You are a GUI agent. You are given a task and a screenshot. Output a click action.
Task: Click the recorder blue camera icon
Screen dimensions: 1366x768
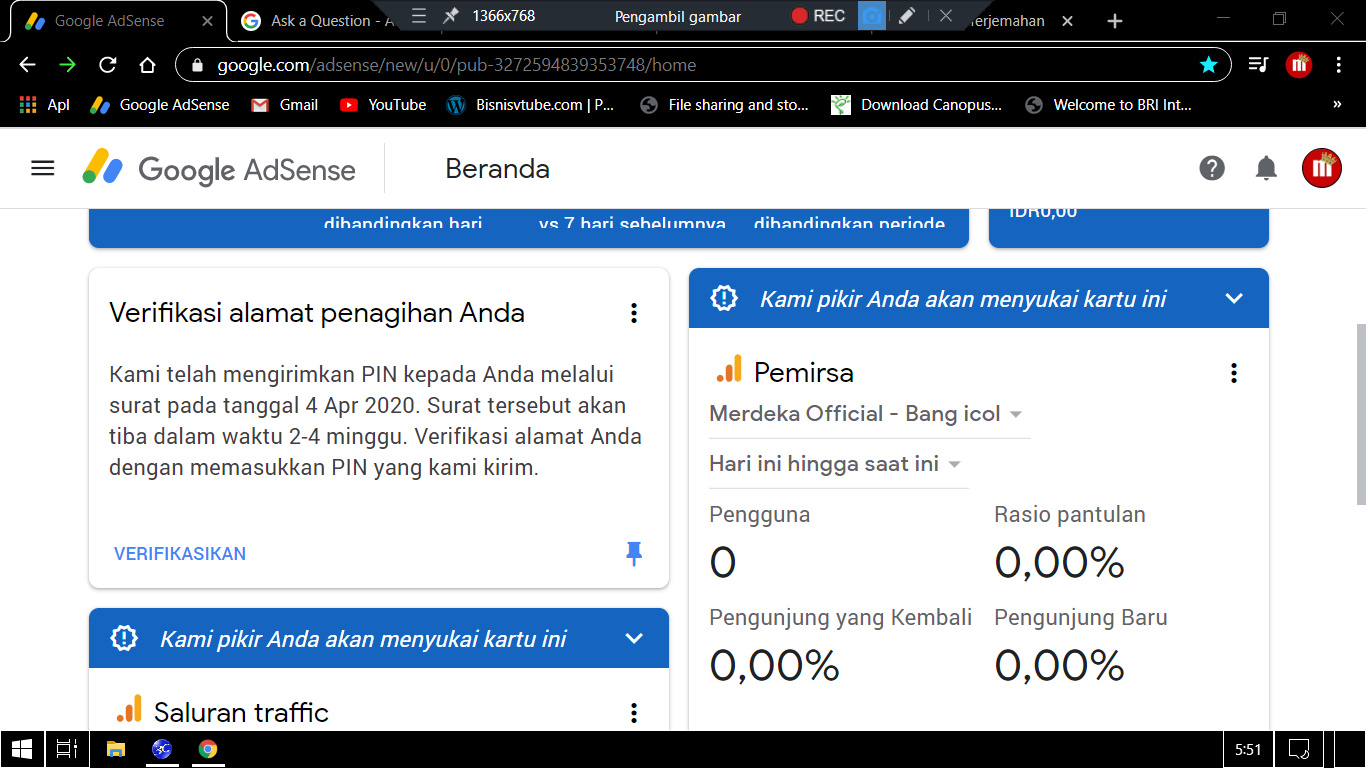(872, 15)
